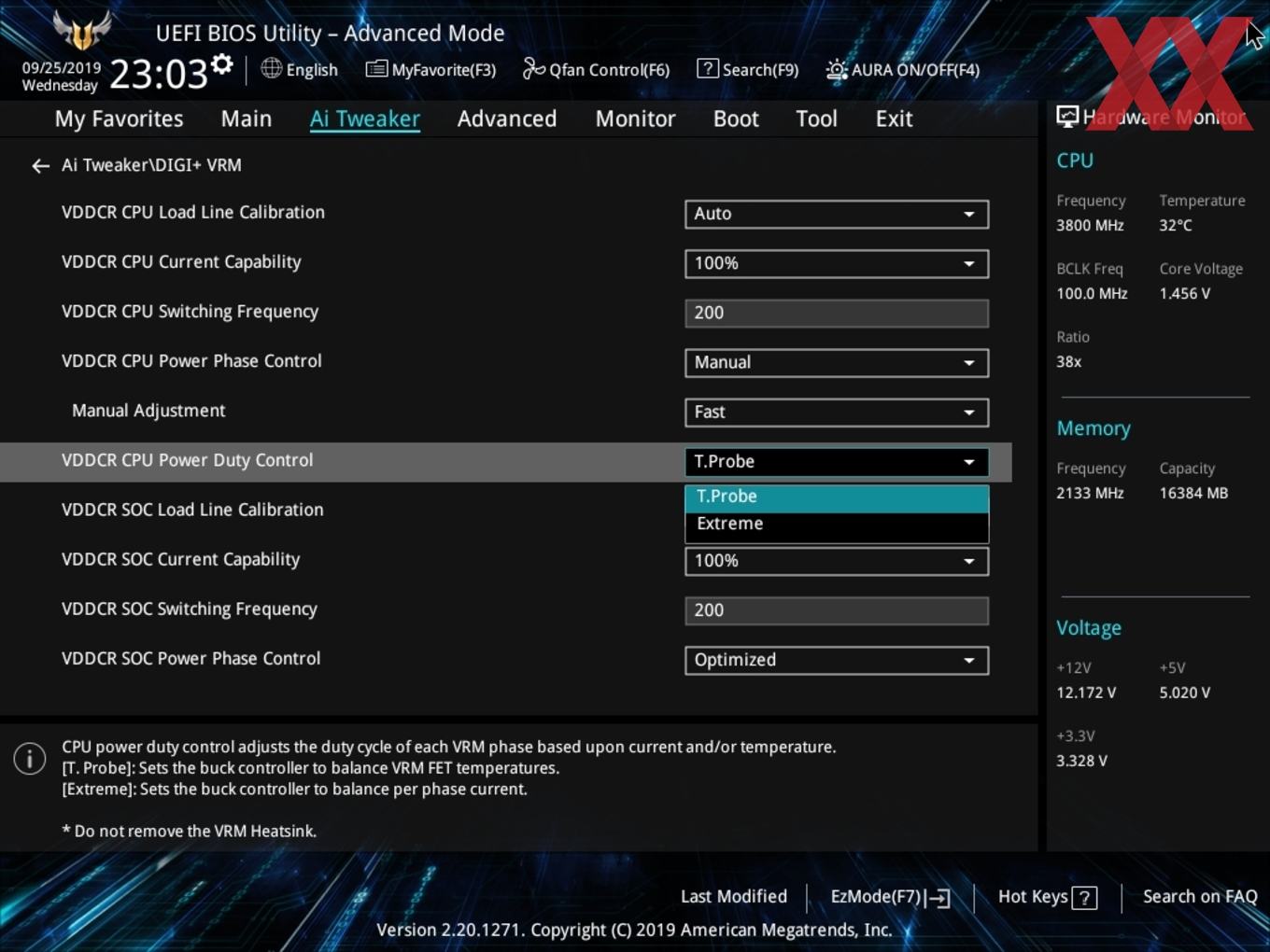Click the TUF logo emblem
The image size is (1270, 952).
(82, 30)
